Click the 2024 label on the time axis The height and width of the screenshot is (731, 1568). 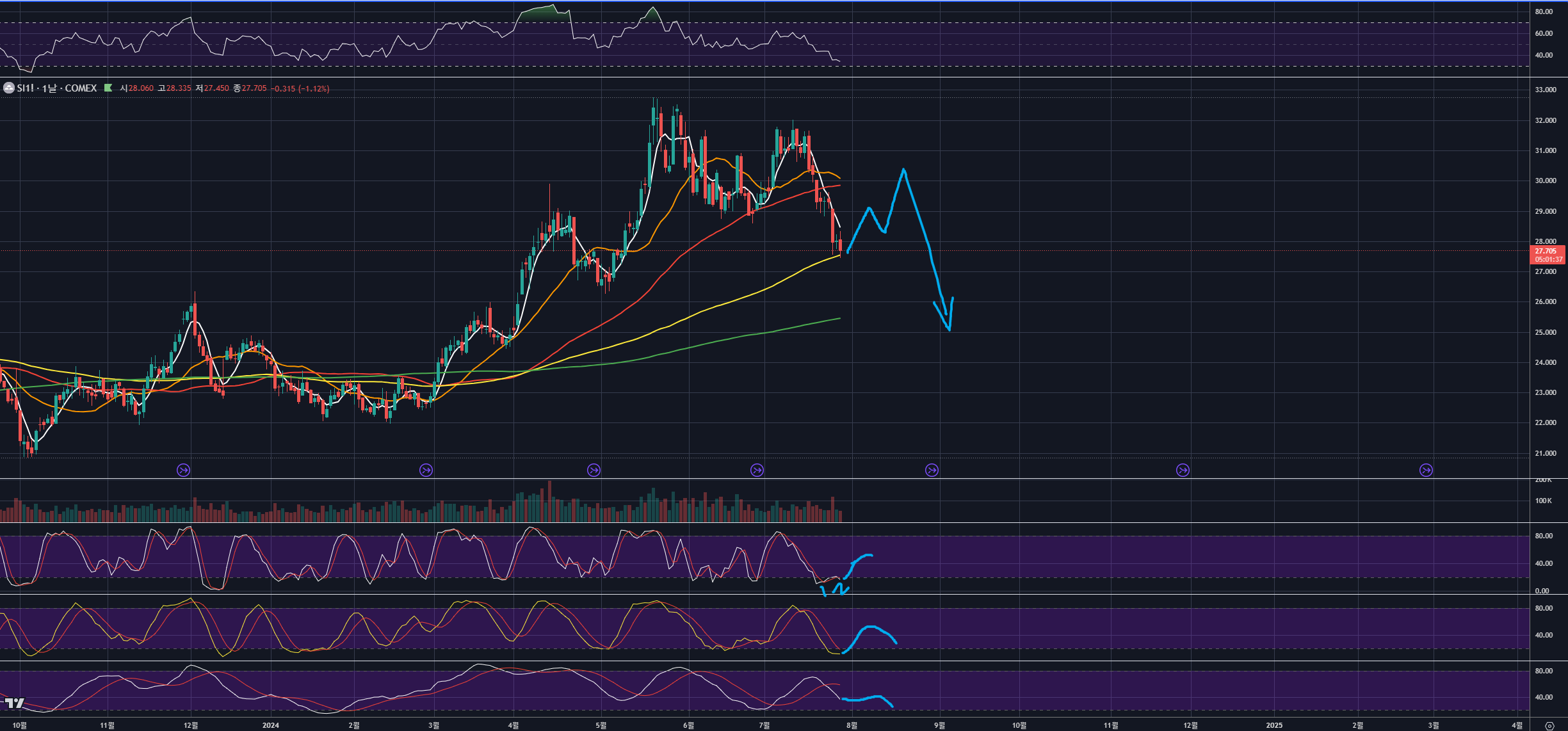271,725
